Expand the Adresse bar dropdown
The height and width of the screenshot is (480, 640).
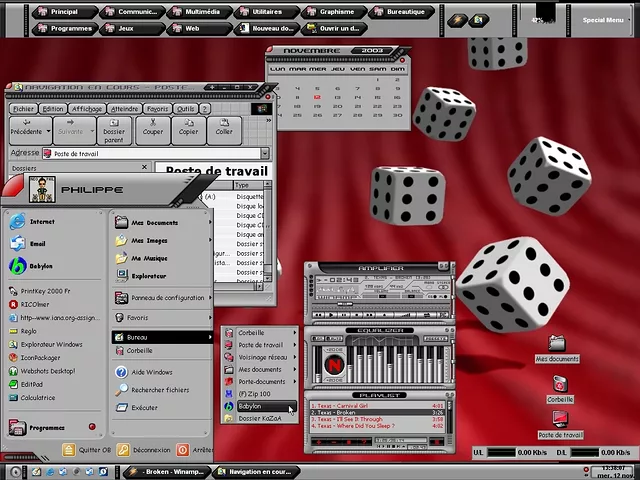[265, 154]
